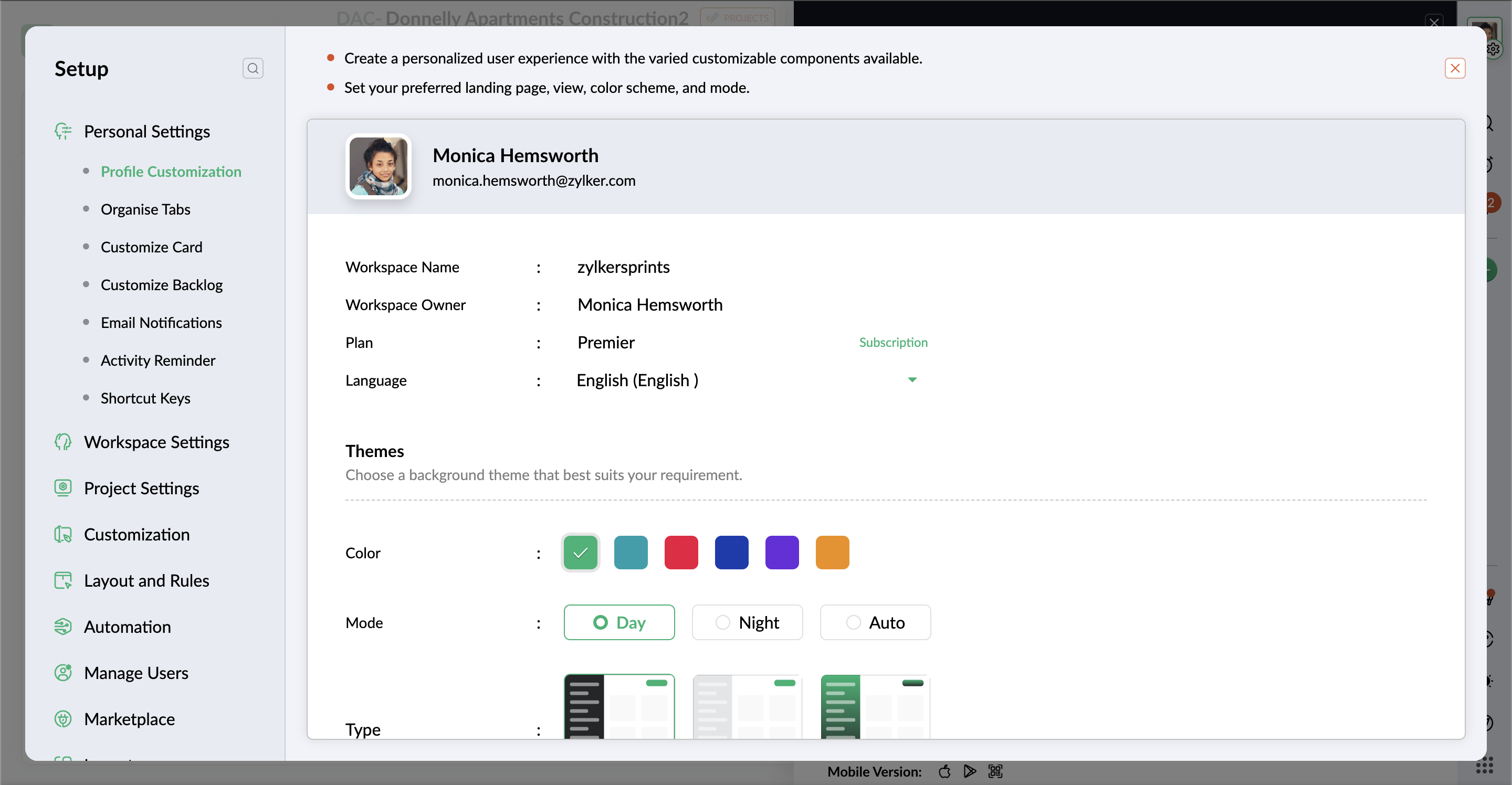Screen dimensions: 1512x785
Task: Select Auto mode radio button
Action: [853, 622]
